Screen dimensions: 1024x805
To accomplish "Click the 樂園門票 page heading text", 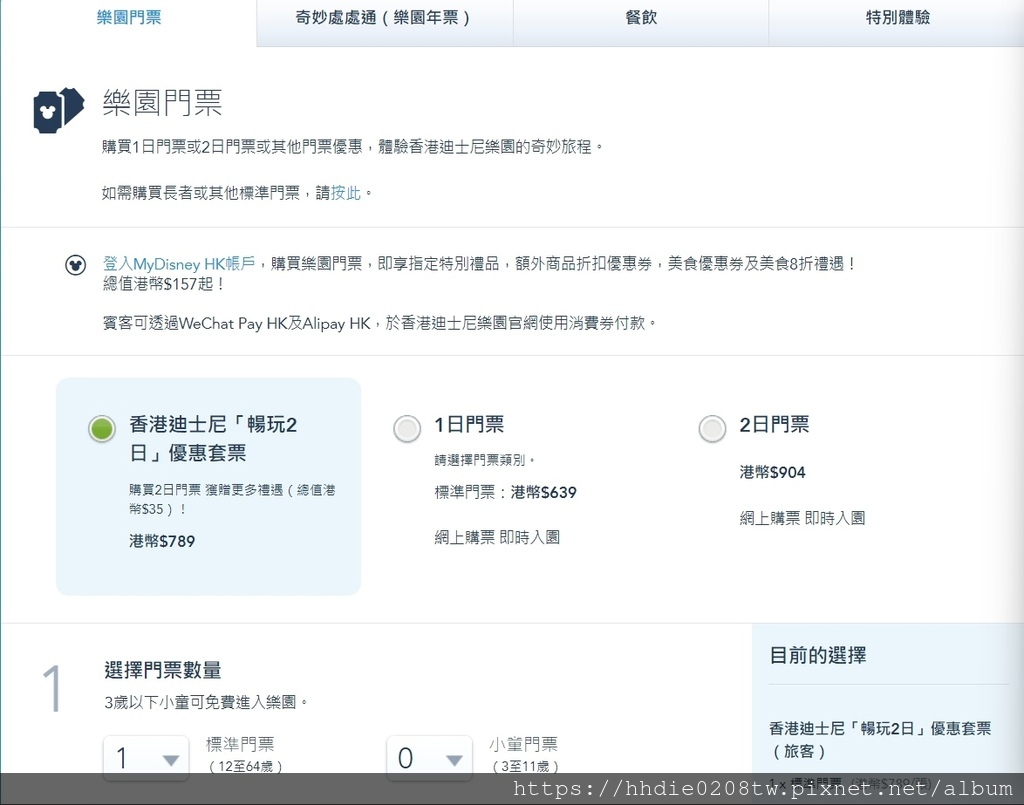I will pyautogui.click(x=162, y=103).
